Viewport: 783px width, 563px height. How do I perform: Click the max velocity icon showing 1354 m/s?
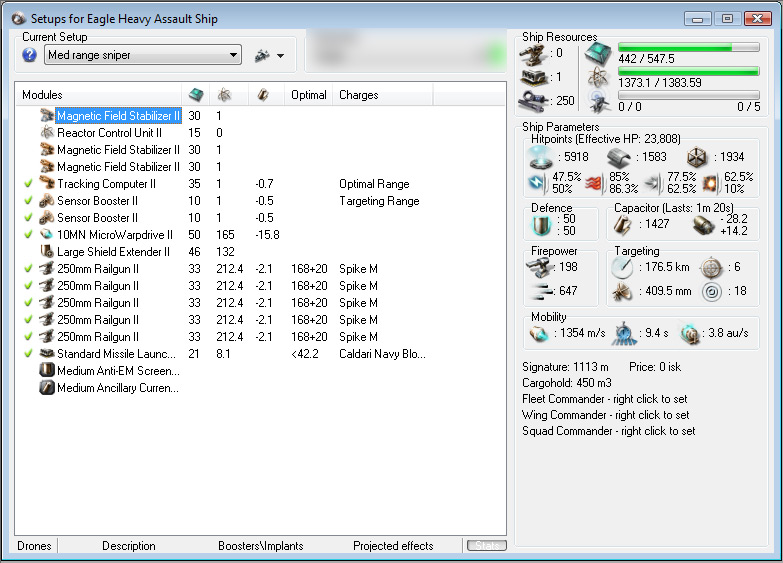(540, 334)
